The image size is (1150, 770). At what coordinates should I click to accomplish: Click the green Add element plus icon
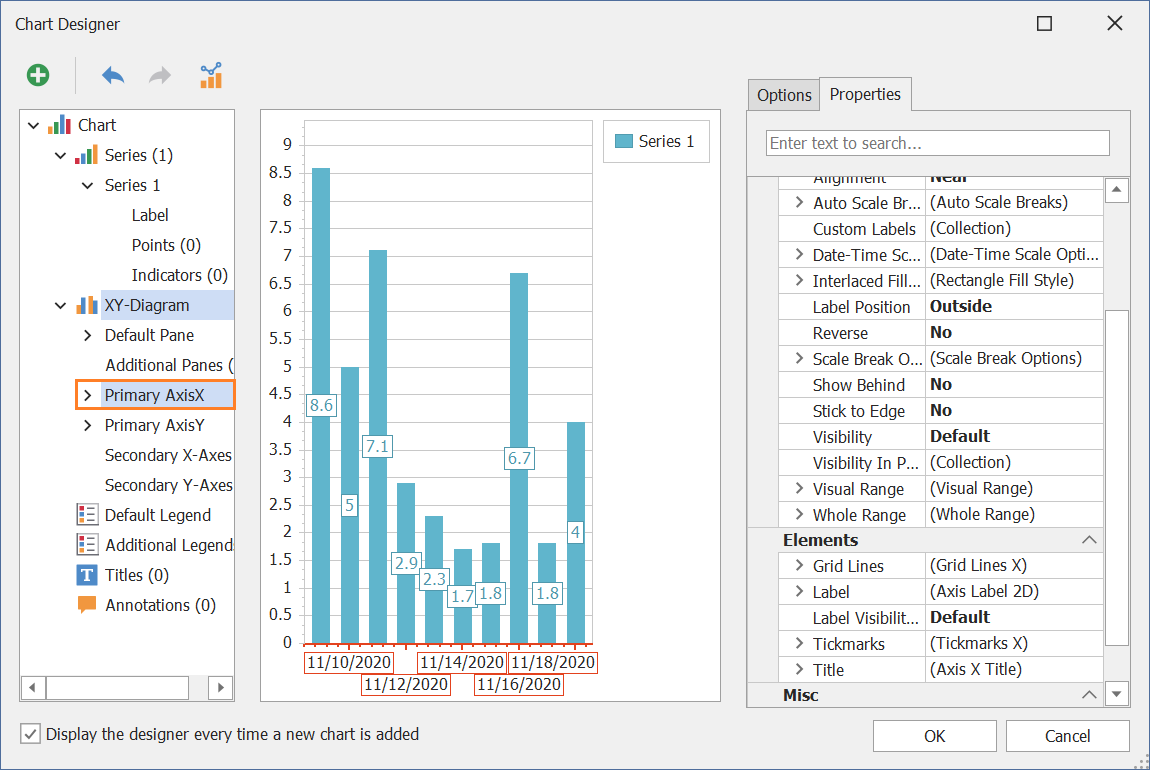[x=38, y=75]
